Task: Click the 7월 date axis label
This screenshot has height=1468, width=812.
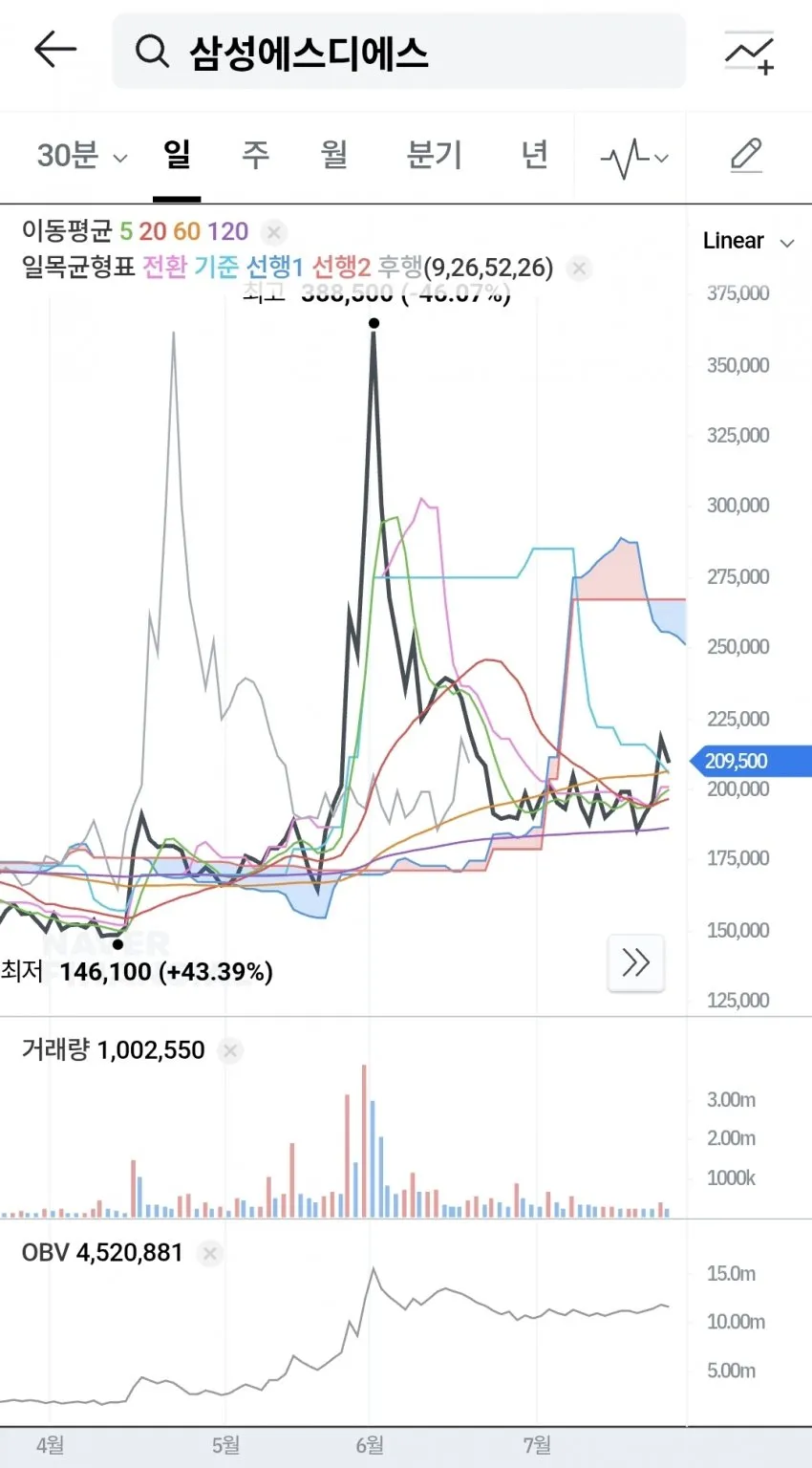Action: (x=537, y=1445)
